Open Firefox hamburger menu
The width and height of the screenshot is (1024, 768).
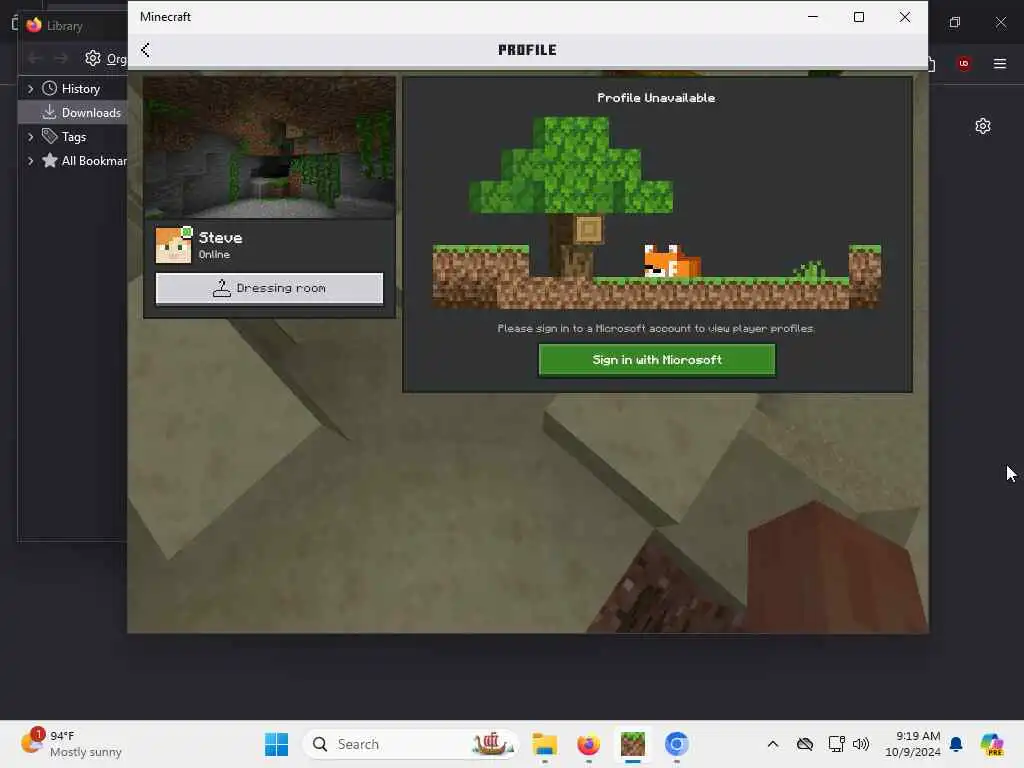click(x=1000, y=63)
